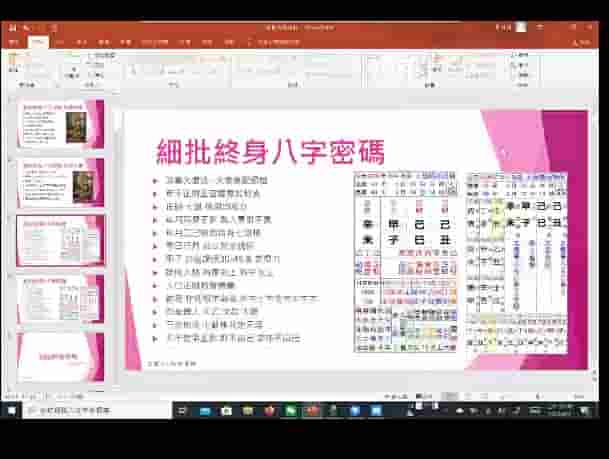Switch to the Transitions ribbon tab
Viewport: 609px width, 459px height.
pyautogui.click(x=104, y=42)
